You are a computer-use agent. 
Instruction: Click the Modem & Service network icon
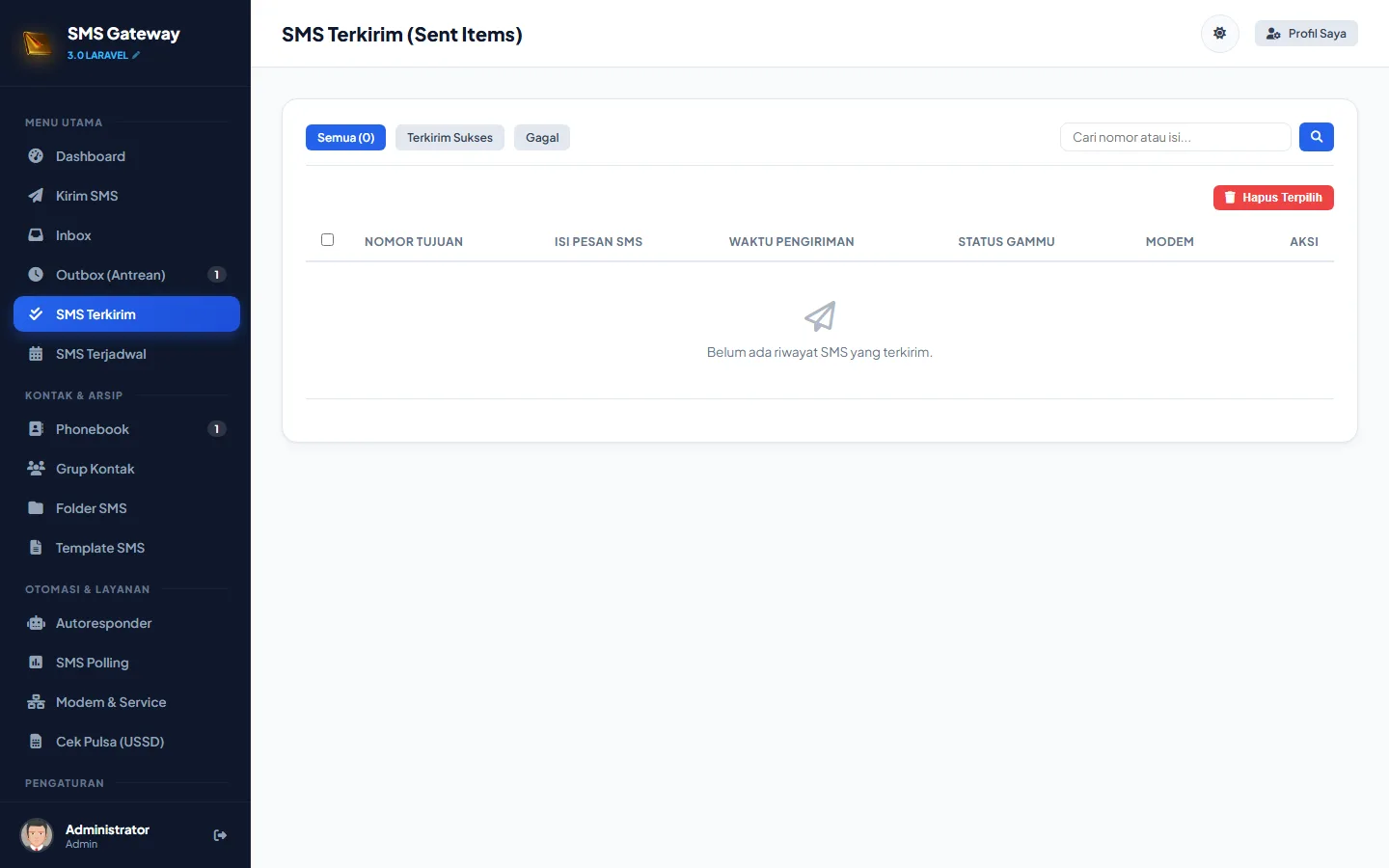36,702
